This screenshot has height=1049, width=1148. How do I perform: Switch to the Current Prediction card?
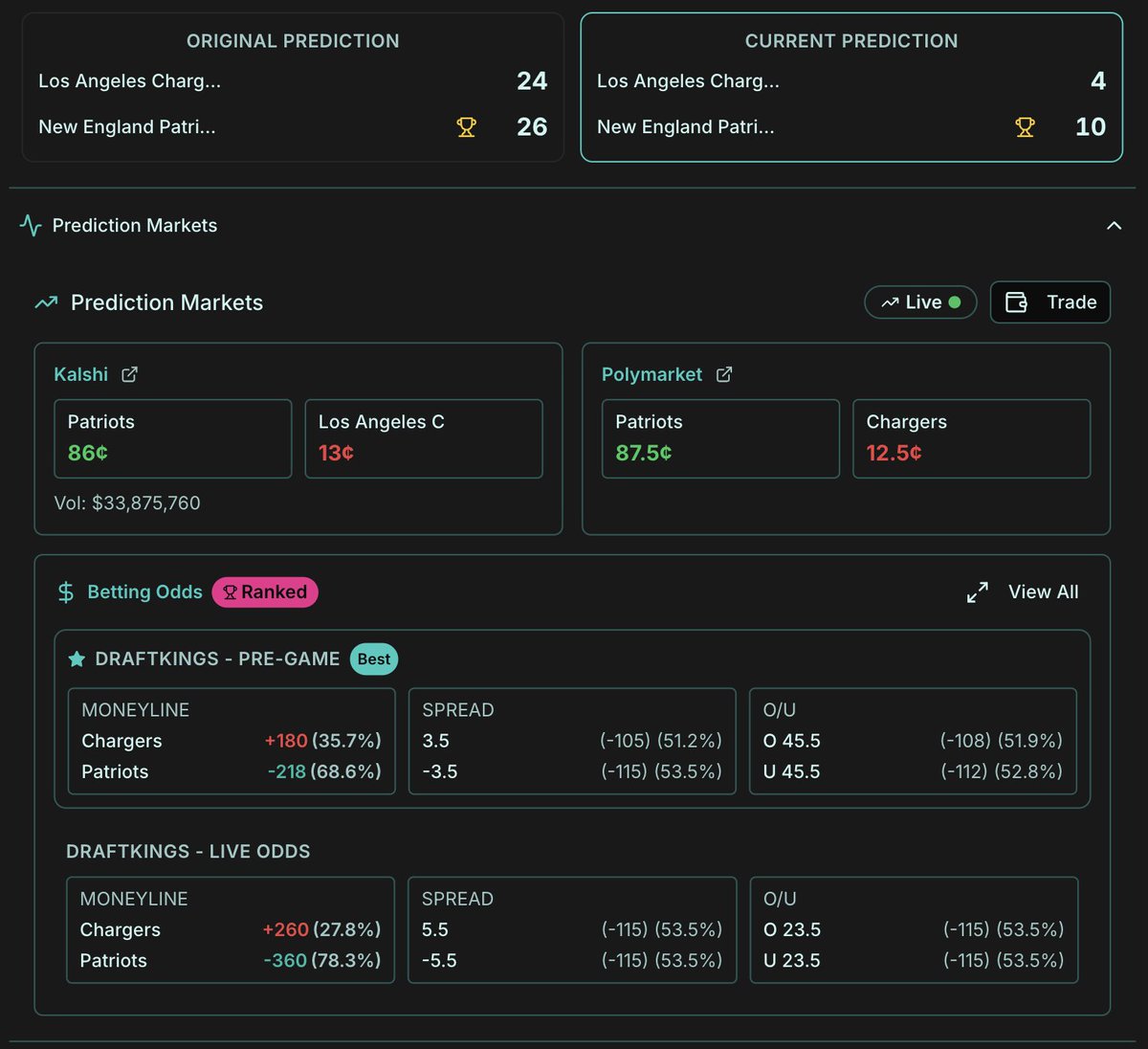pyautogui.click(x=850, y=87)
